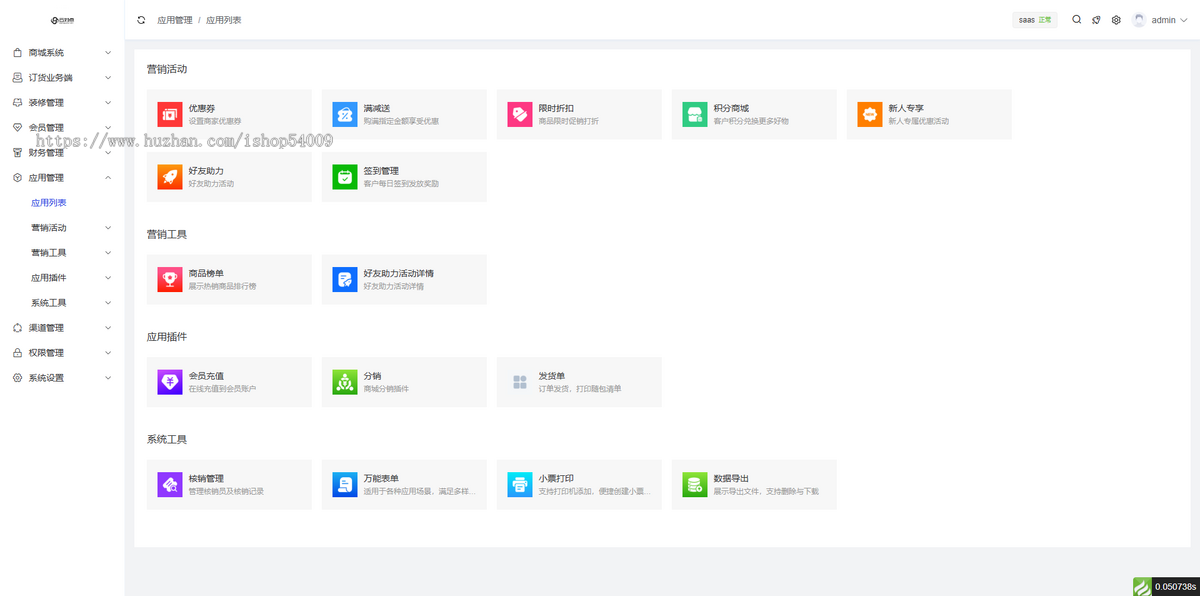Viewport: 1200px width, 596px height.
Task: Select the 分销 distribution plugin icon
Action: tap(345, 382)
